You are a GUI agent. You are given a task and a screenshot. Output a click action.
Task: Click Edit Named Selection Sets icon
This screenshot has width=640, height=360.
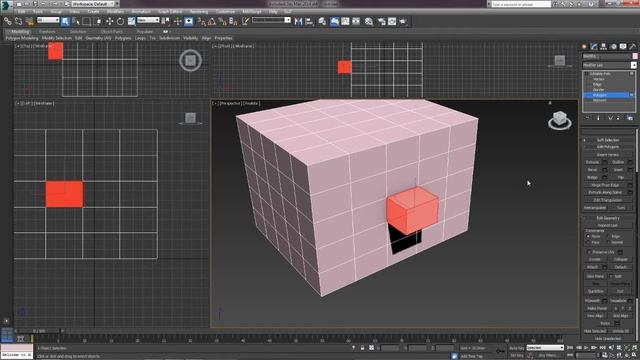click(245, 21)
